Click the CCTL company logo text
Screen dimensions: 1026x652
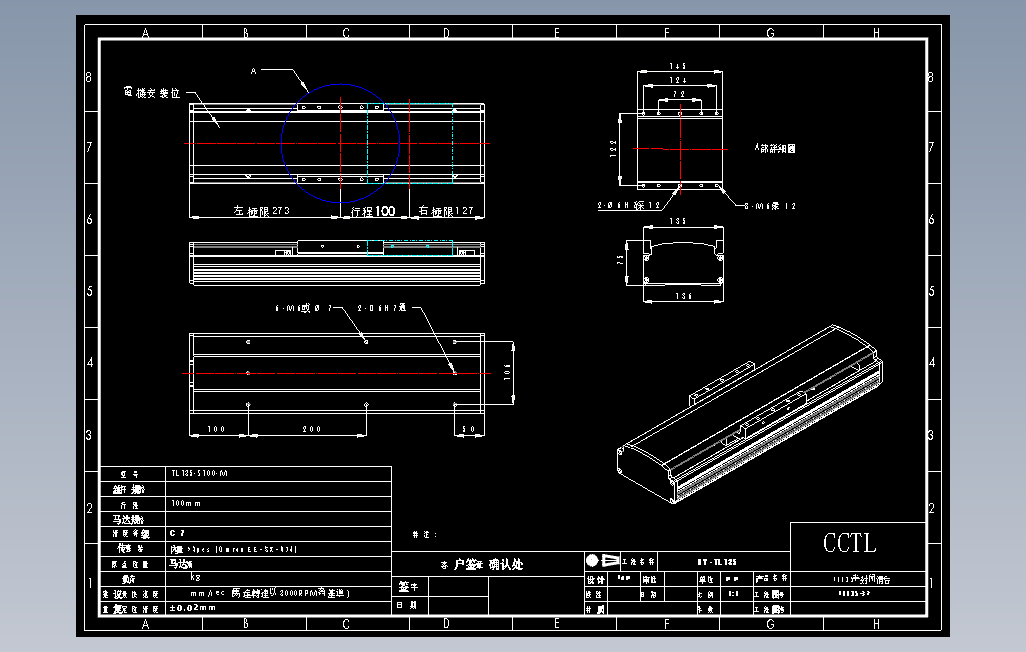[849, 543]
